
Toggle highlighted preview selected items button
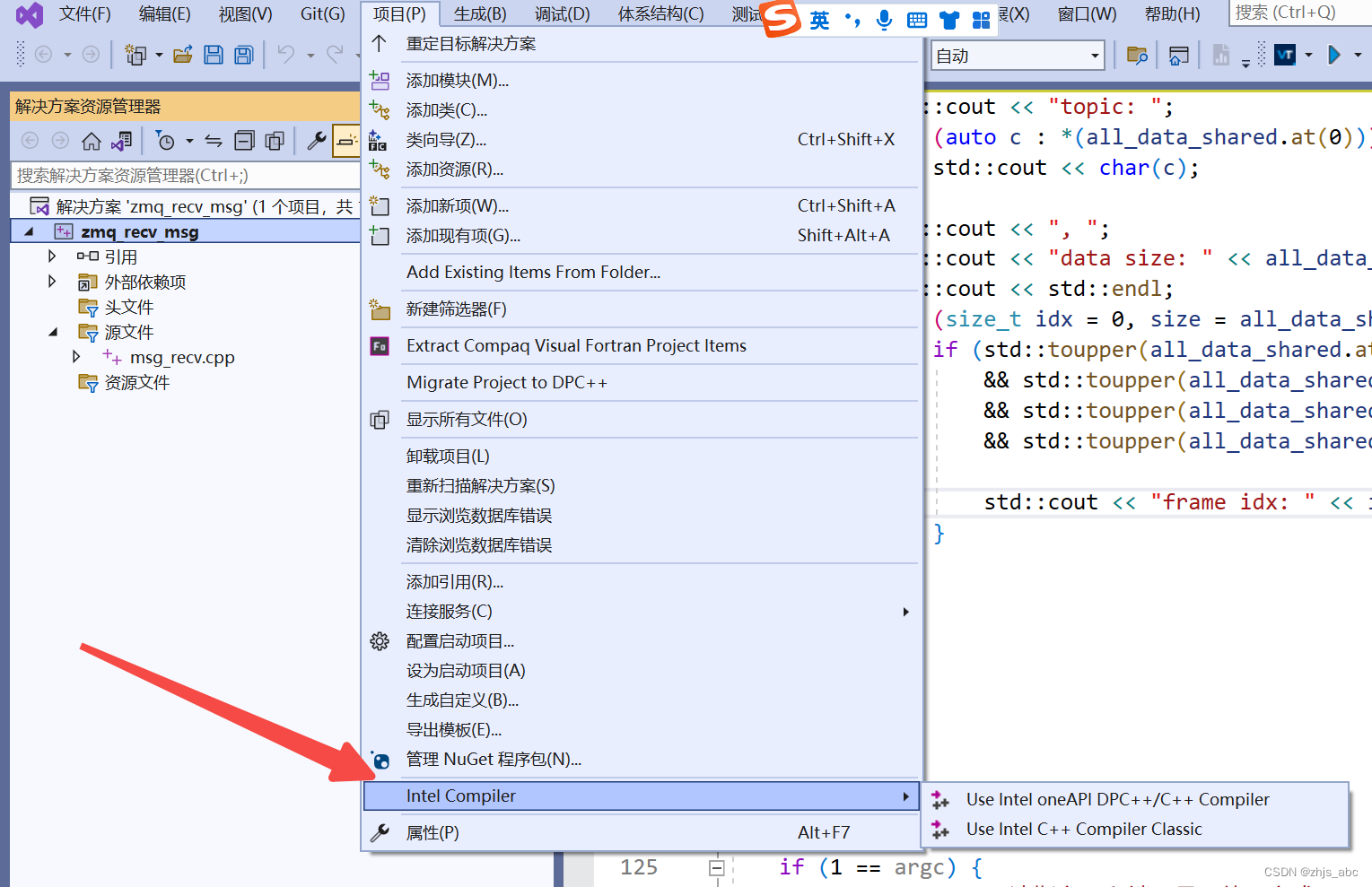[x=346, y=141]
